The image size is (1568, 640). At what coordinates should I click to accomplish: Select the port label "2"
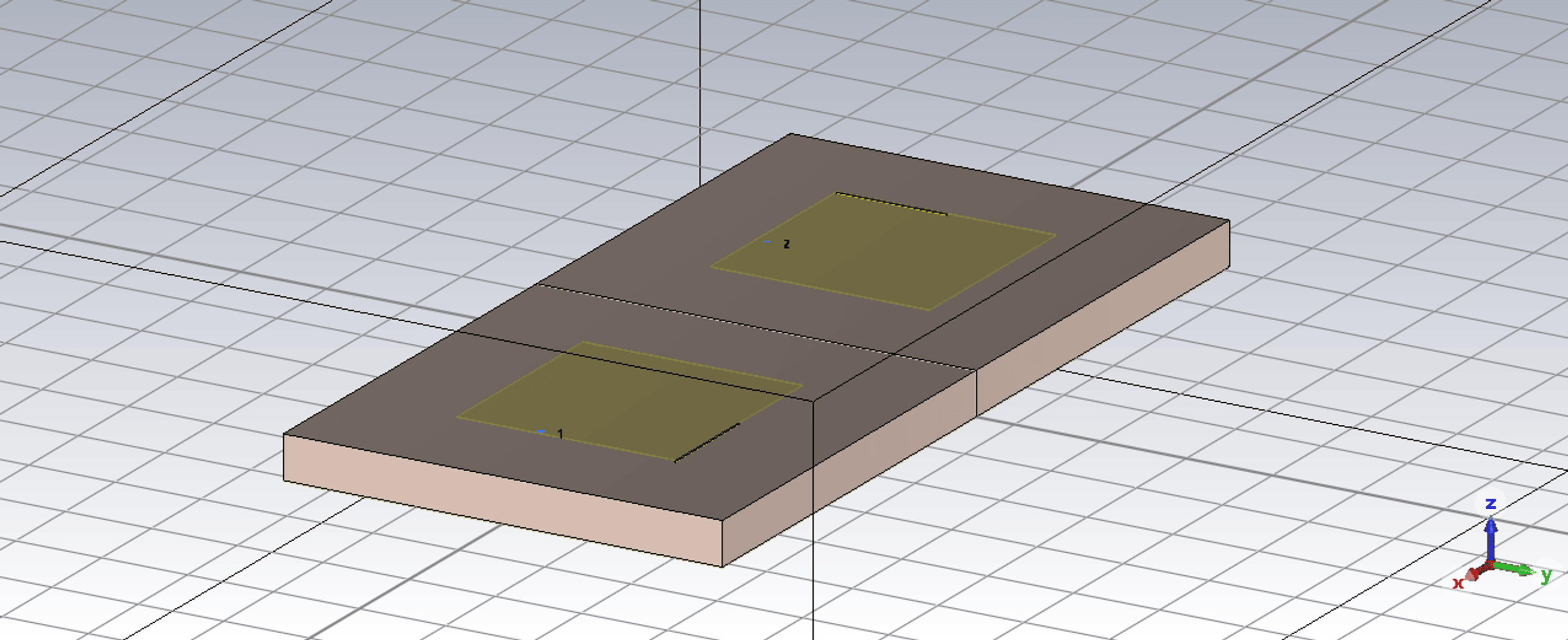(x=787, y=244)
